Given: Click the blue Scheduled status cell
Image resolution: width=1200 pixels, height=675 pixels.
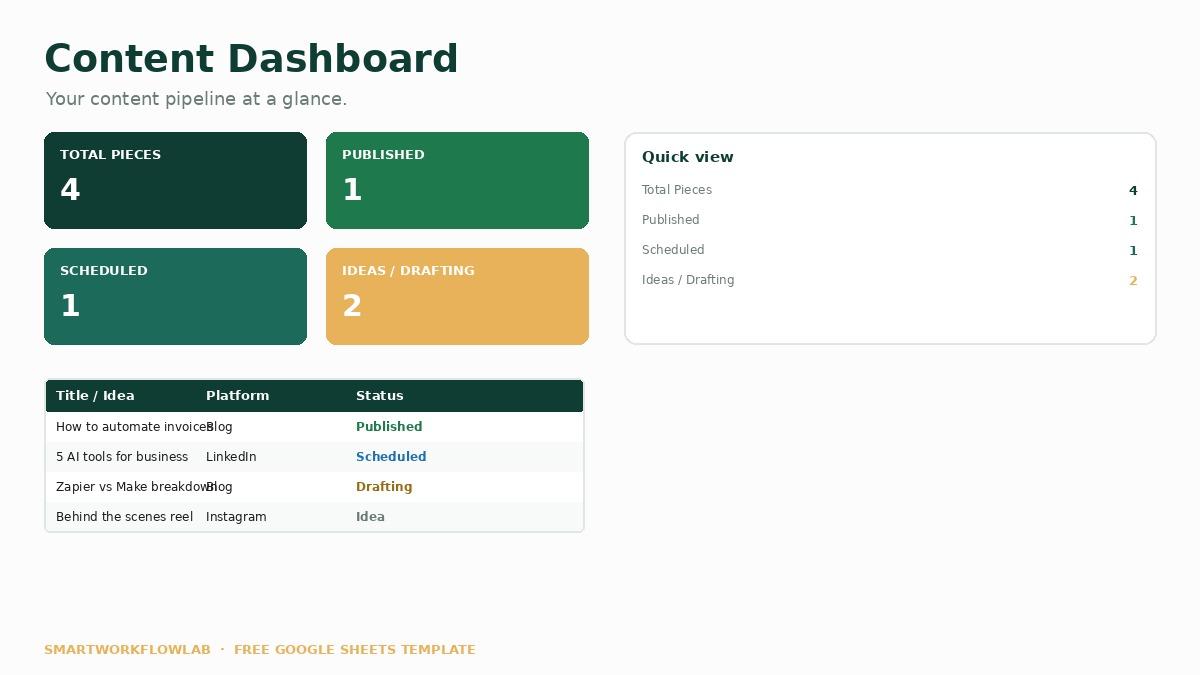Looking at the screenshot, I should pos(391,457).
